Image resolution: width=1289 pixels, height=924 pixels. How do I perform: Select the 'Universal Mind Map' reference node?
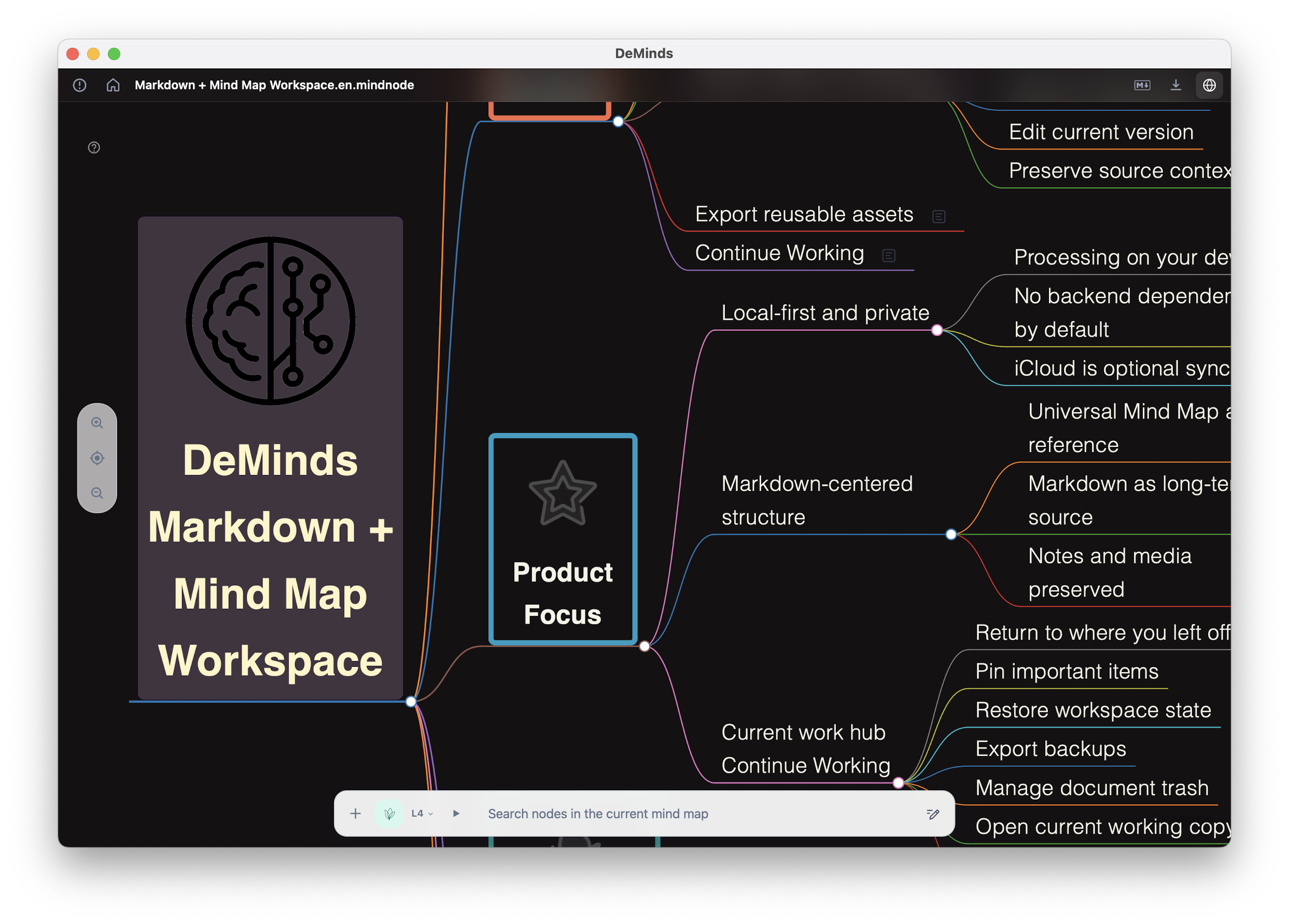click(x=1129, y=428)
